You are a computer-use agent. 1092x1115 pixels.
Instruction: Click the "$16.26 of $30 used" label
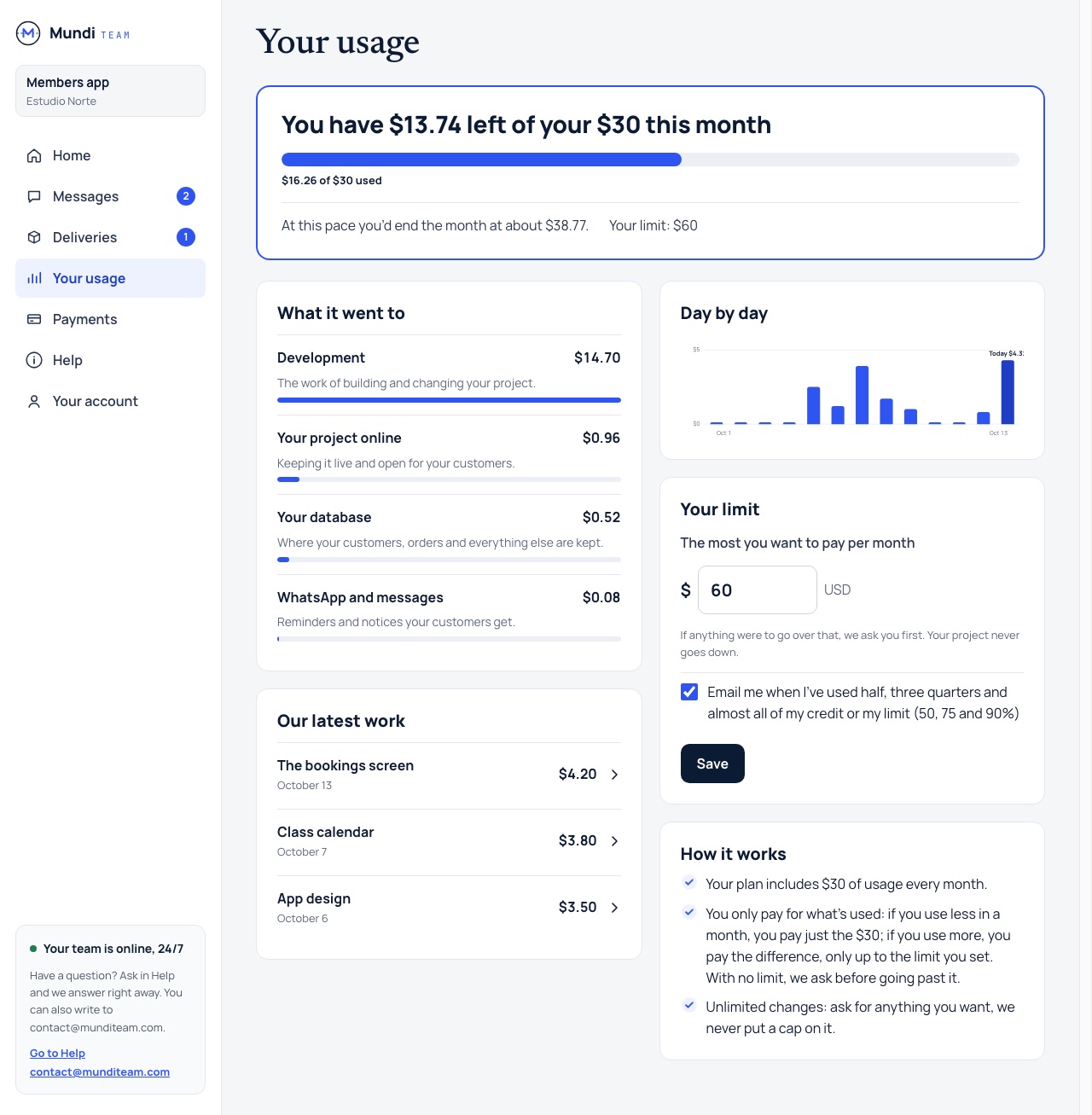coord(332,181)
